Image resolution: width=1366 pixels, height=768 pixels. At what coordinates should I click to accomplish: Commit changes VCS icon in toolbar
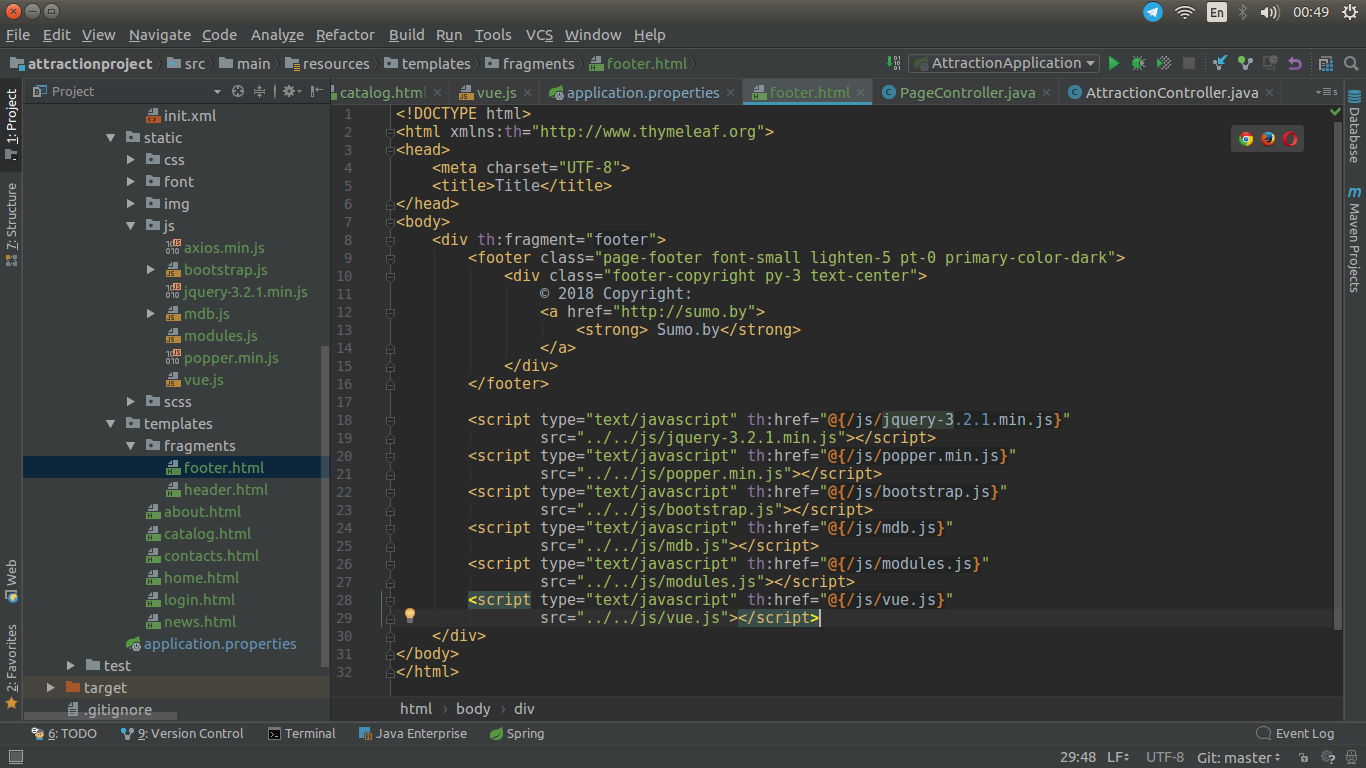click(x=1245, y=63)
